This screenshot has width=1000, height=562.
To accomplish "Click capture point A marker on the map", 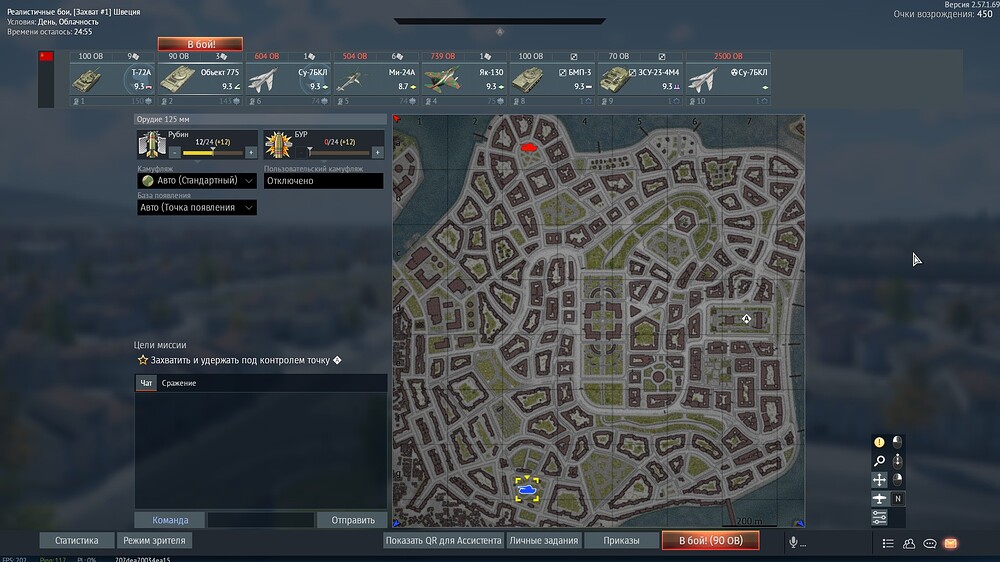I will [x=746, y=319].
